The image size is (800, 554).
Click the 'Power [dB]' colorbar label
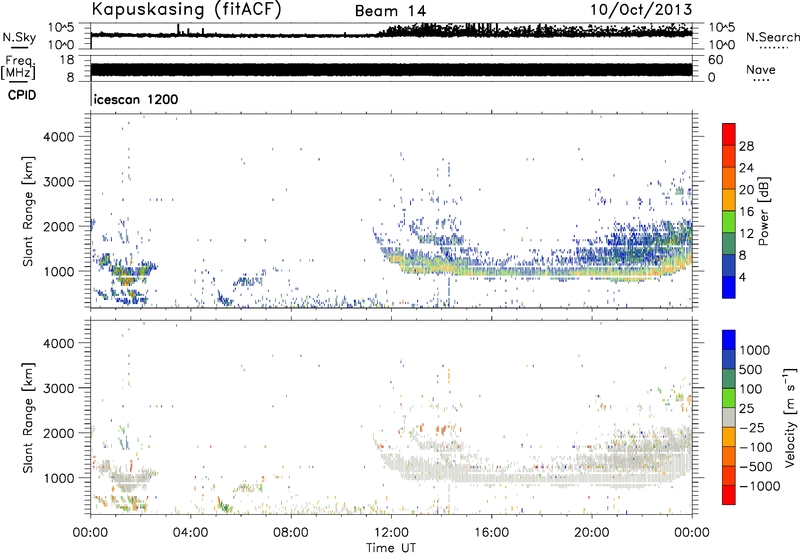point(763,211)
